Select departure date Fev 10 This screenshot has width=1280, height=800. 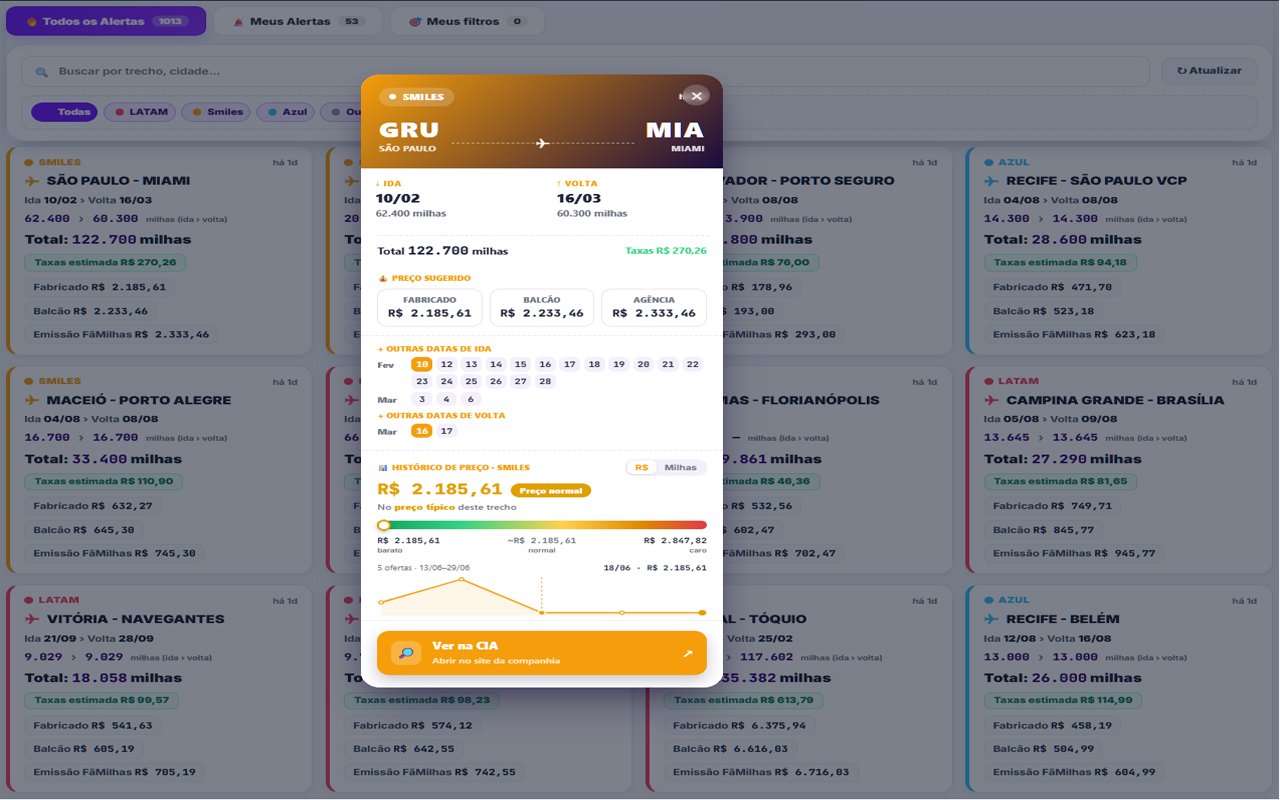[x=422, y=365]
